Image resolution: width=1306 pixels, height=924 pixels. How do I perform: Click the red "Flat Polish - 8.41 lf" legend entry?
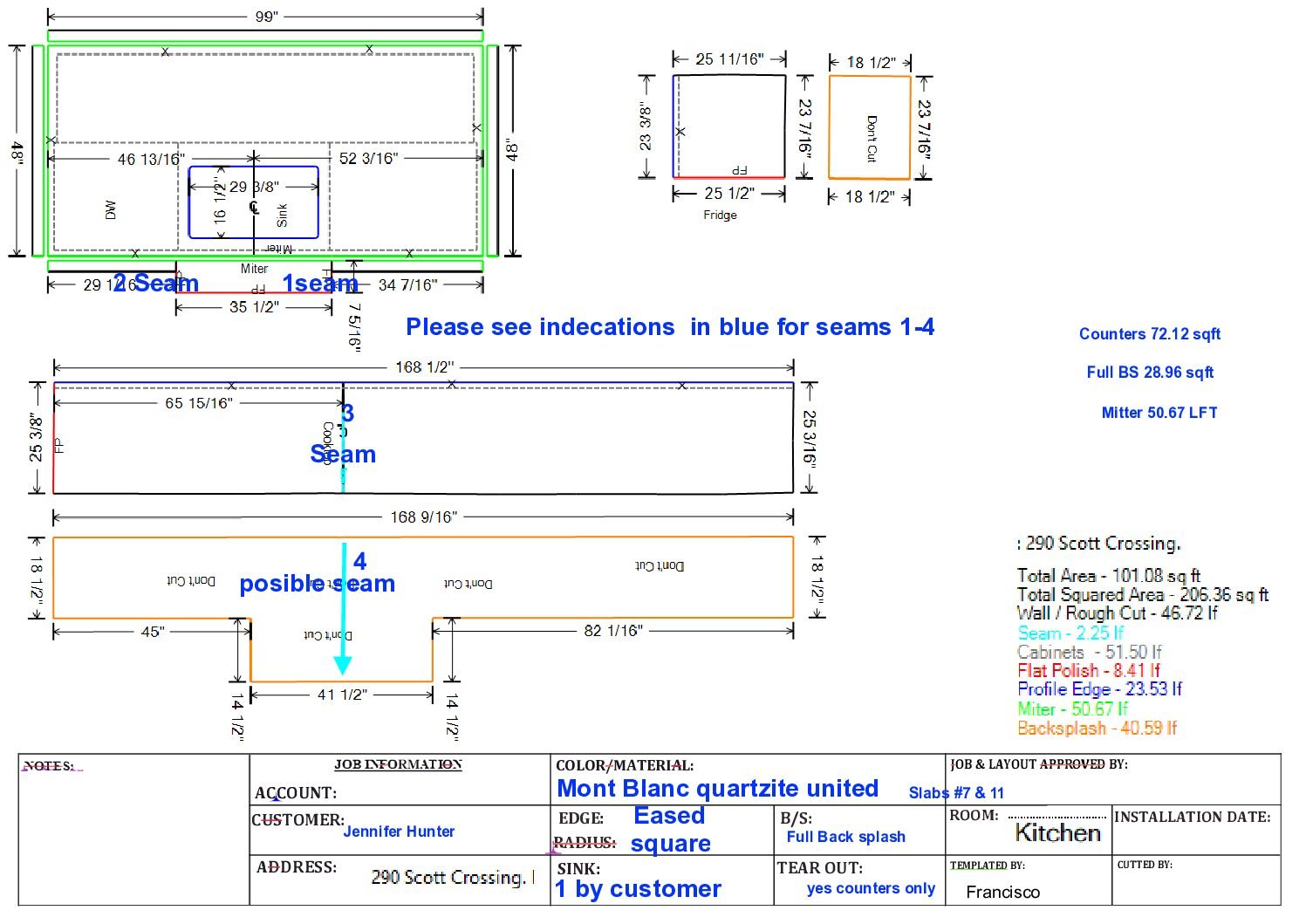click(x=1088, y=670)
